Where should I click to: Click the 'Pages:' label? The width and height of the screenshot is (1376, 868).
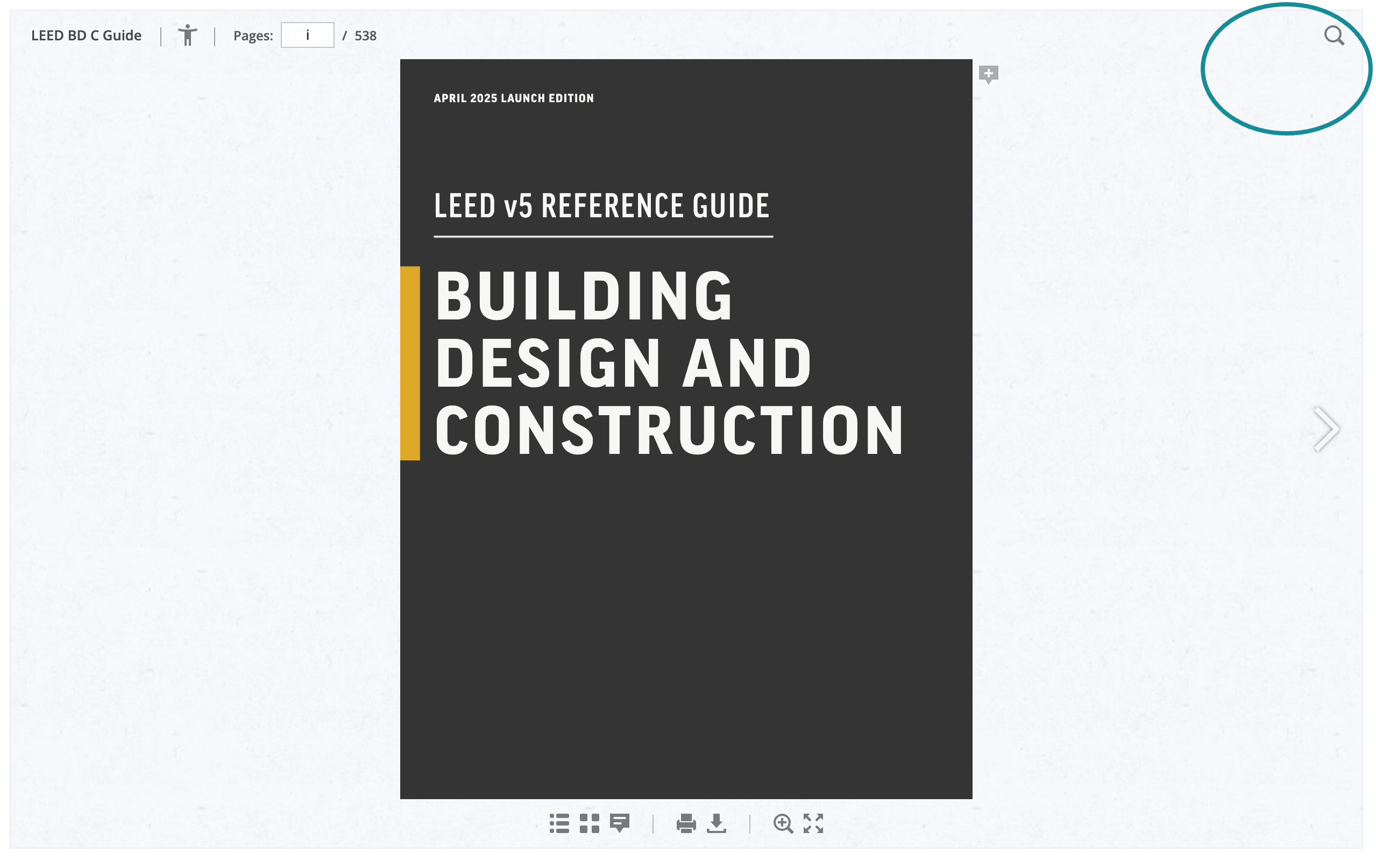pyautogui.click(x=253, y=36)
